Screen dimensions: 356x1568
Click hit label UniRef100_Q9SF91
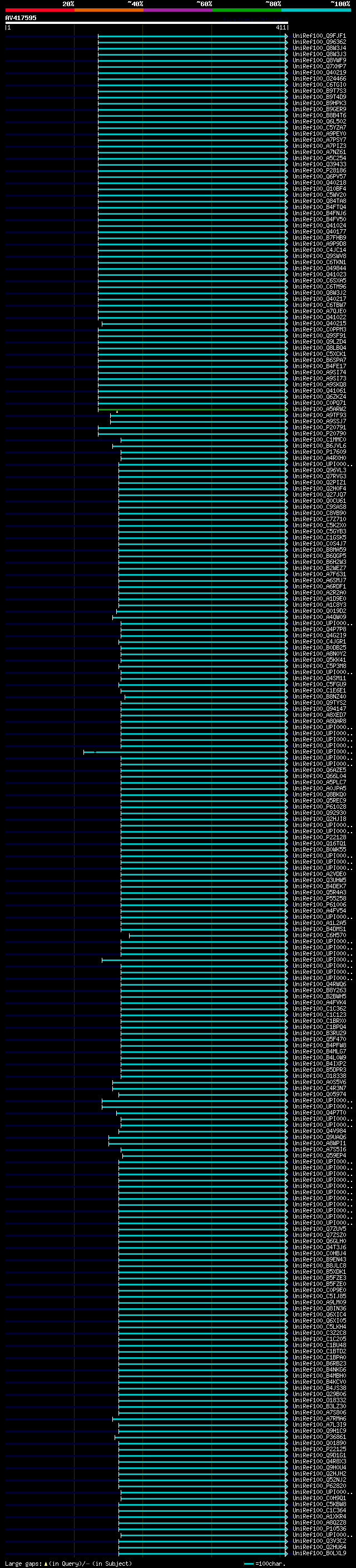tap(319, 335)
